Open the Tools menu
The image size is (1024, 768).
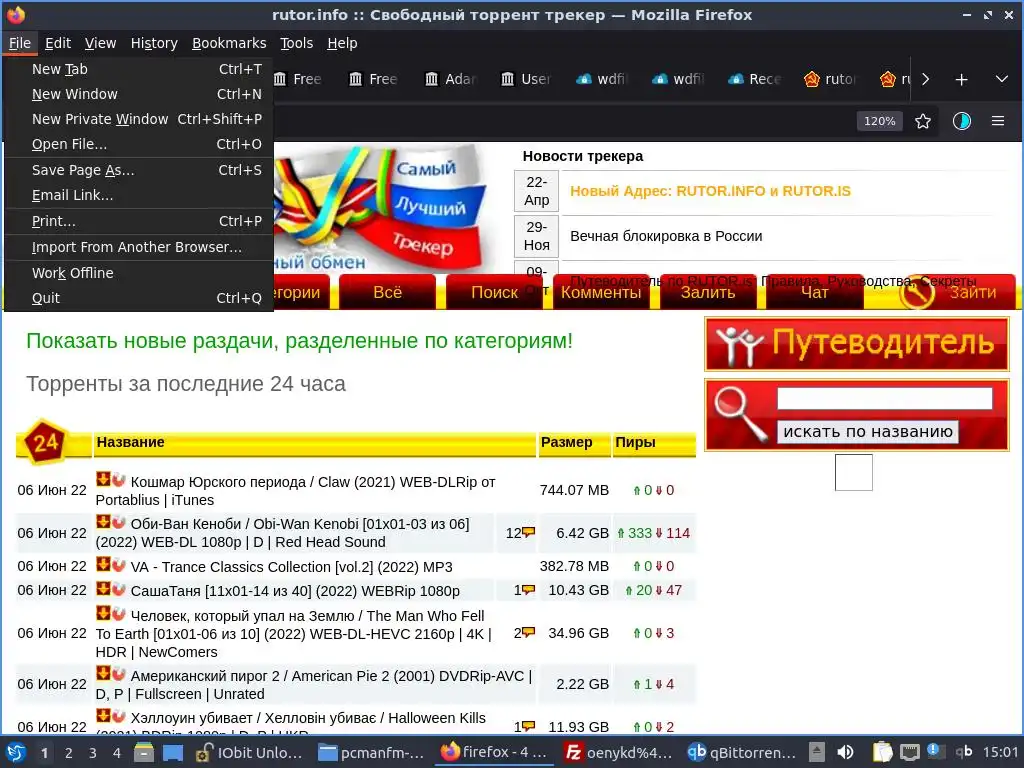(296, 43)
